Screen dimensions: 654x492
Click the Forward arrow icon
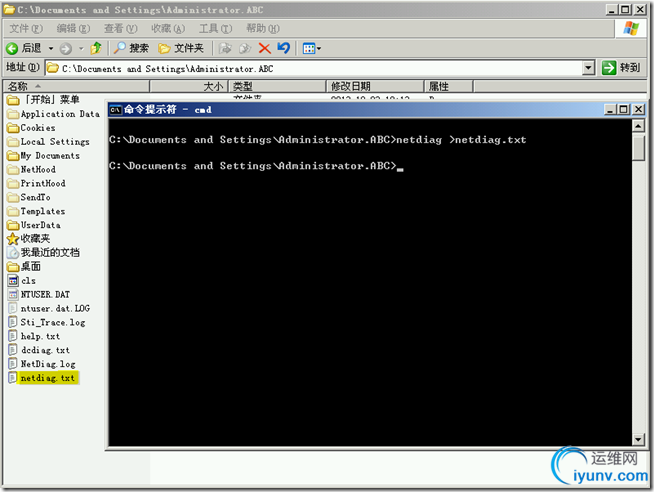[65, 49]
